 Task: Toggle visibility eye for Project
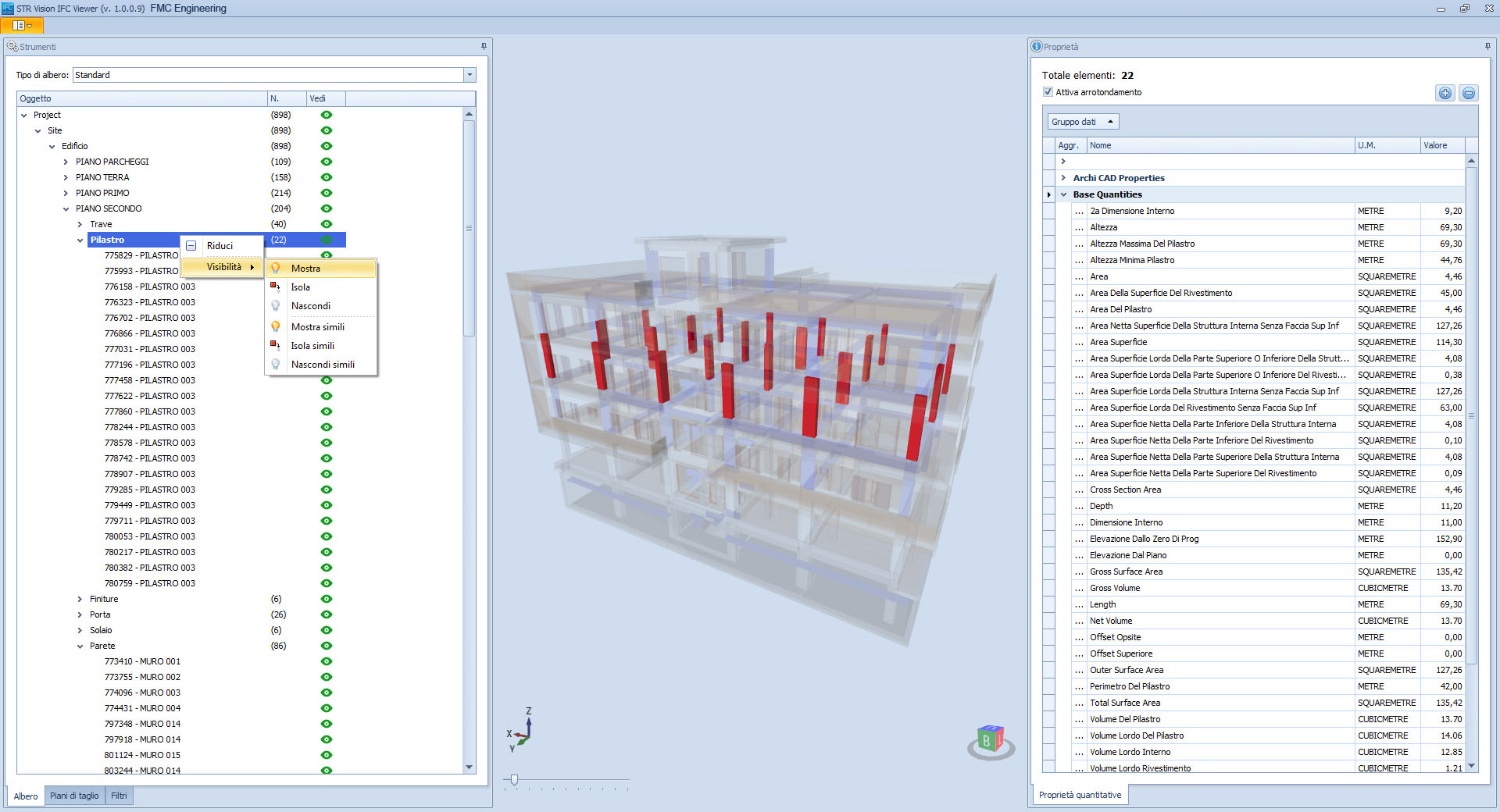(x=327, y=115)
